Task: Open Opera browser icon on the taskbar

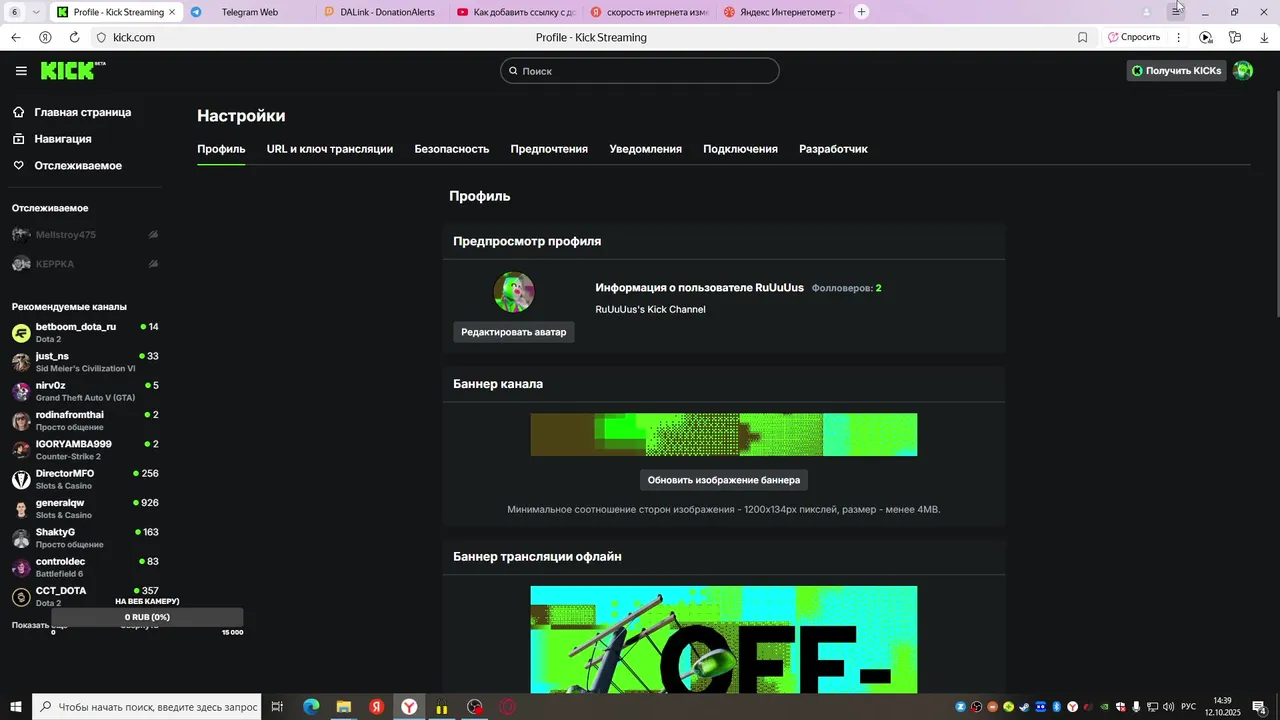Action: (507, 707)
